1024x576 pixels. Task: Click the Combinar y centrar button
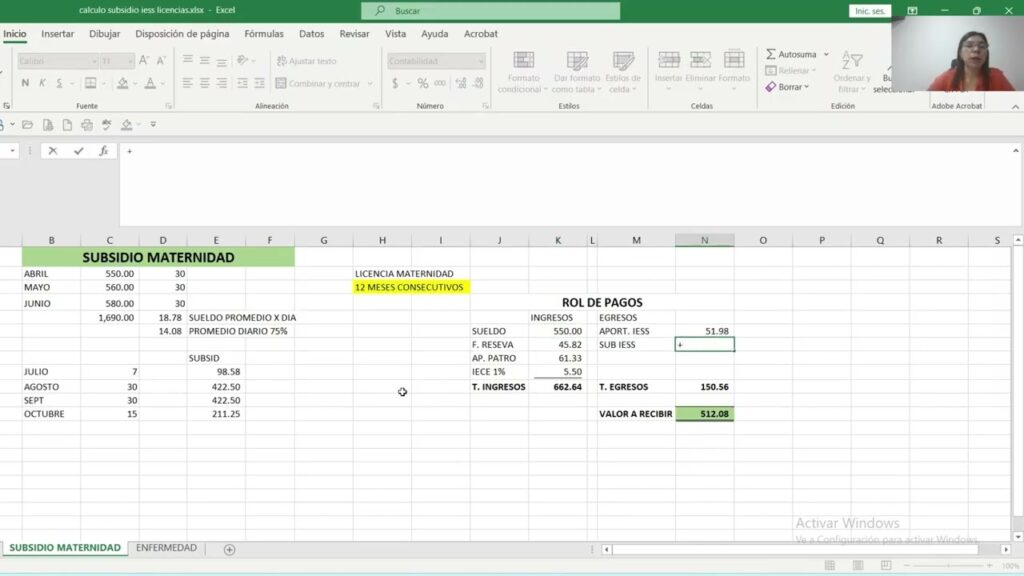318,84
